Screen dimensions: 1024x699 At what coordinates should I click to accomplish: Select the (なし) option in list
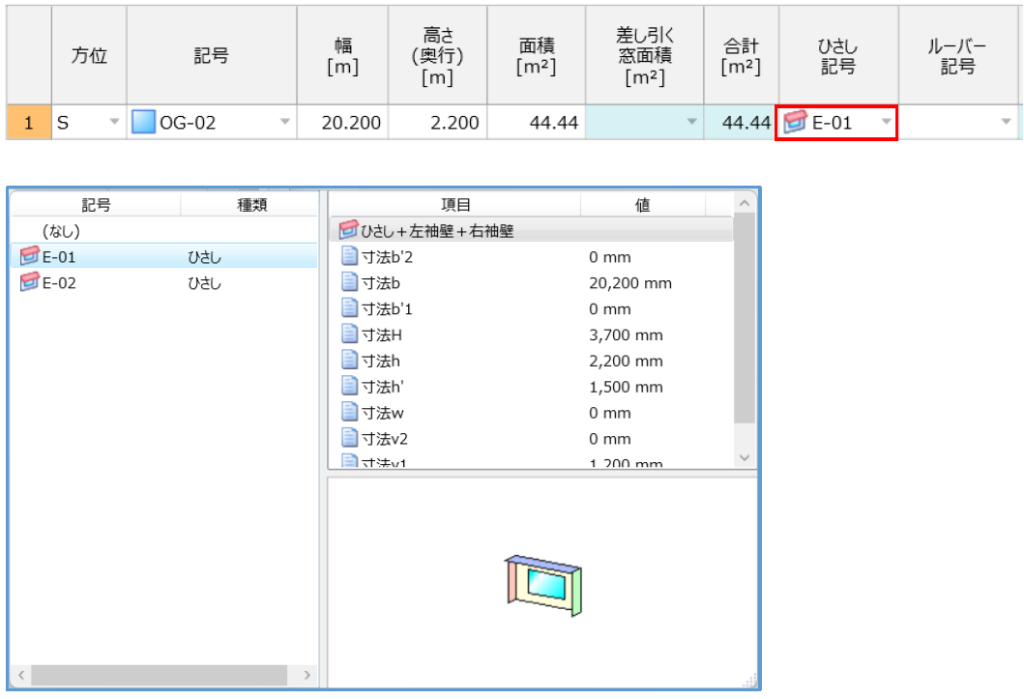click(61, 232)
